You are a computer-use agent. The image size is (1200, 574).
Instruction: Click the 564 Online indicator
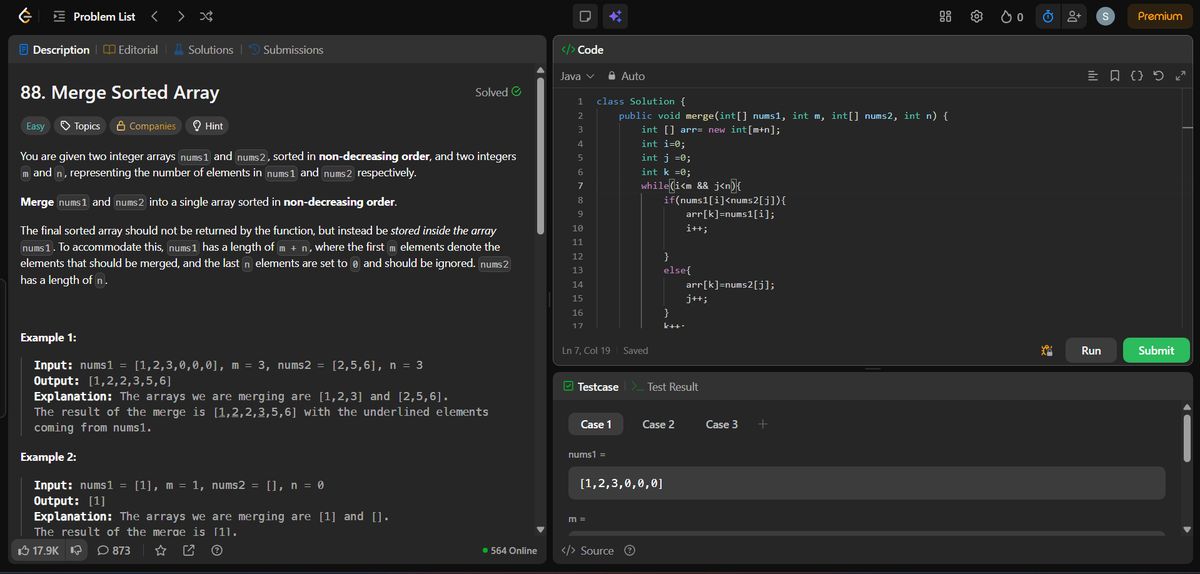point(509,551)
